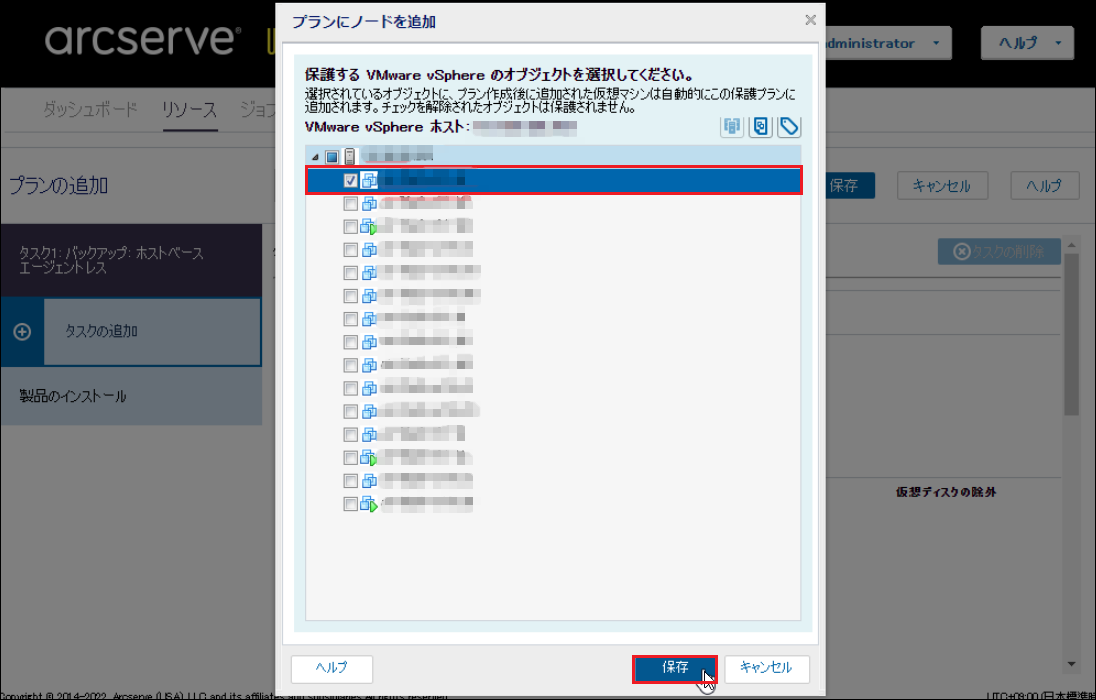Viewport: 1096px width, 700px height.
Task: Click the プランにノードを追加 dialog title
Action: tap(363, 22)
